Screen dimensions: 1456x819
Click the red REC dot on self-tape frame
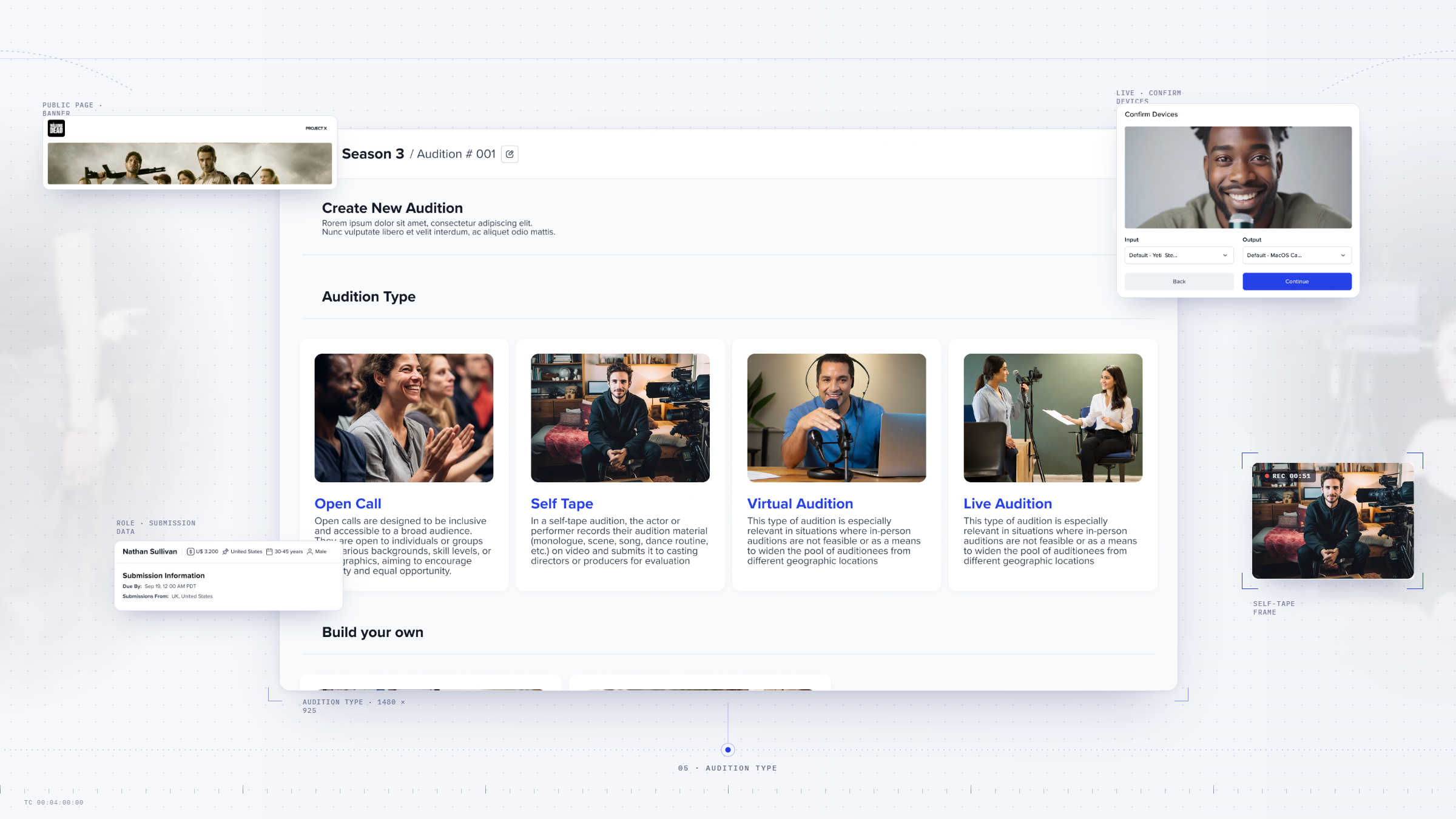1267,476
